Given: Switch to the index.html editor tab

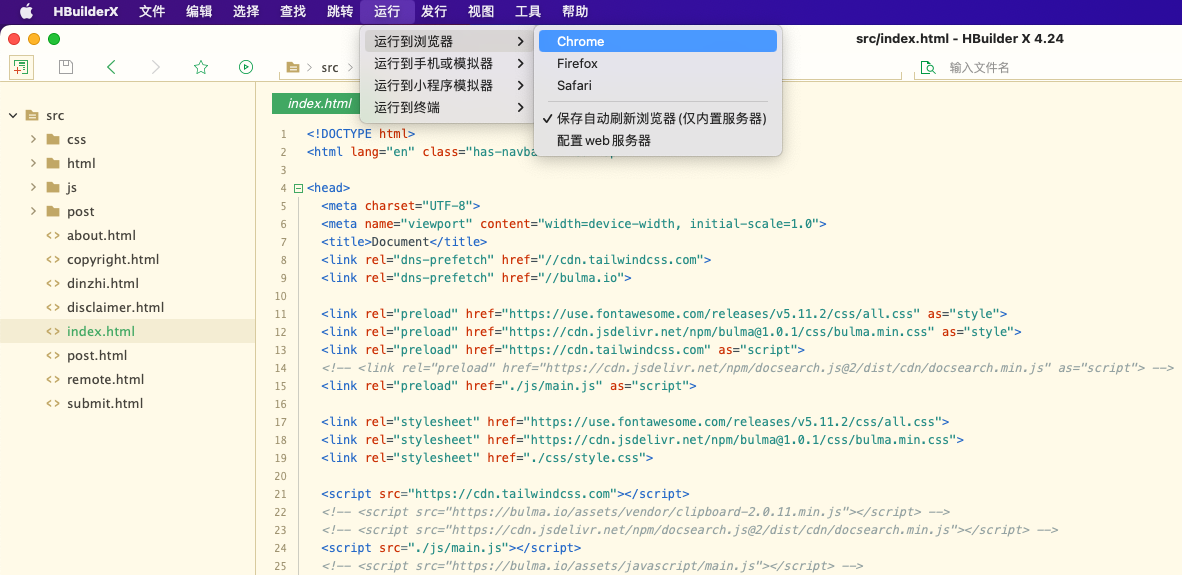Looking at the screenshot, I should 319,104.
